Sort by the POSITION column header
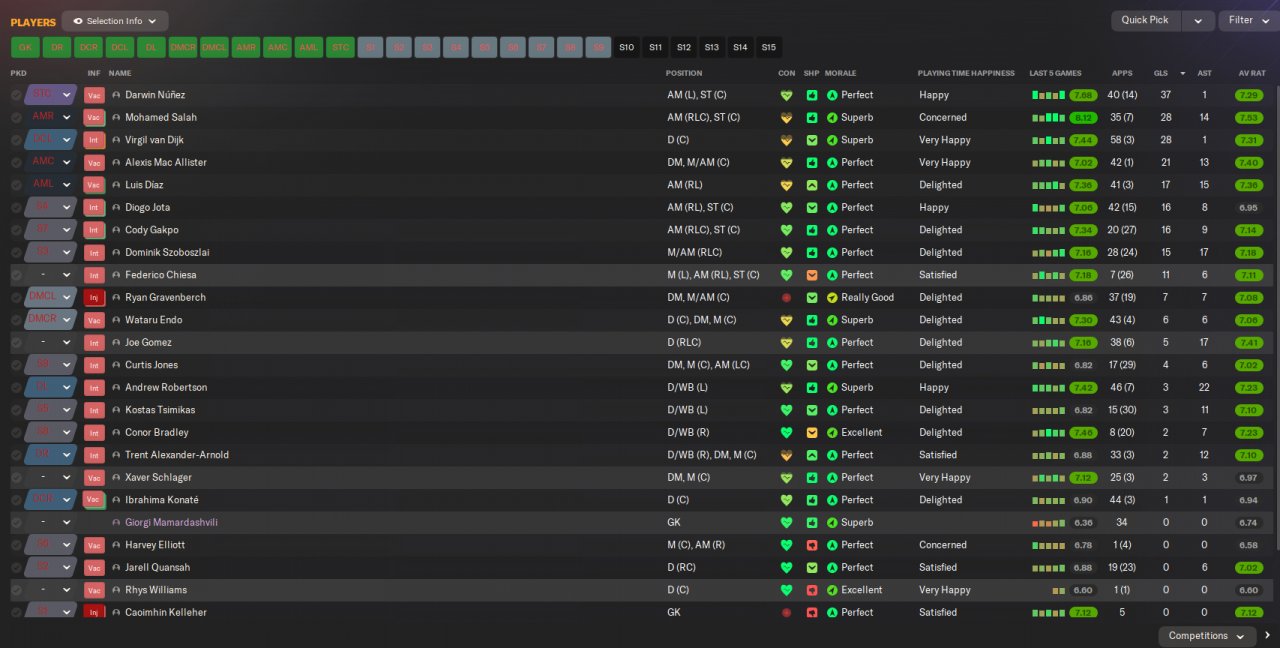The width and height of the screenshot is (1280, 648). tap(684, 73)
